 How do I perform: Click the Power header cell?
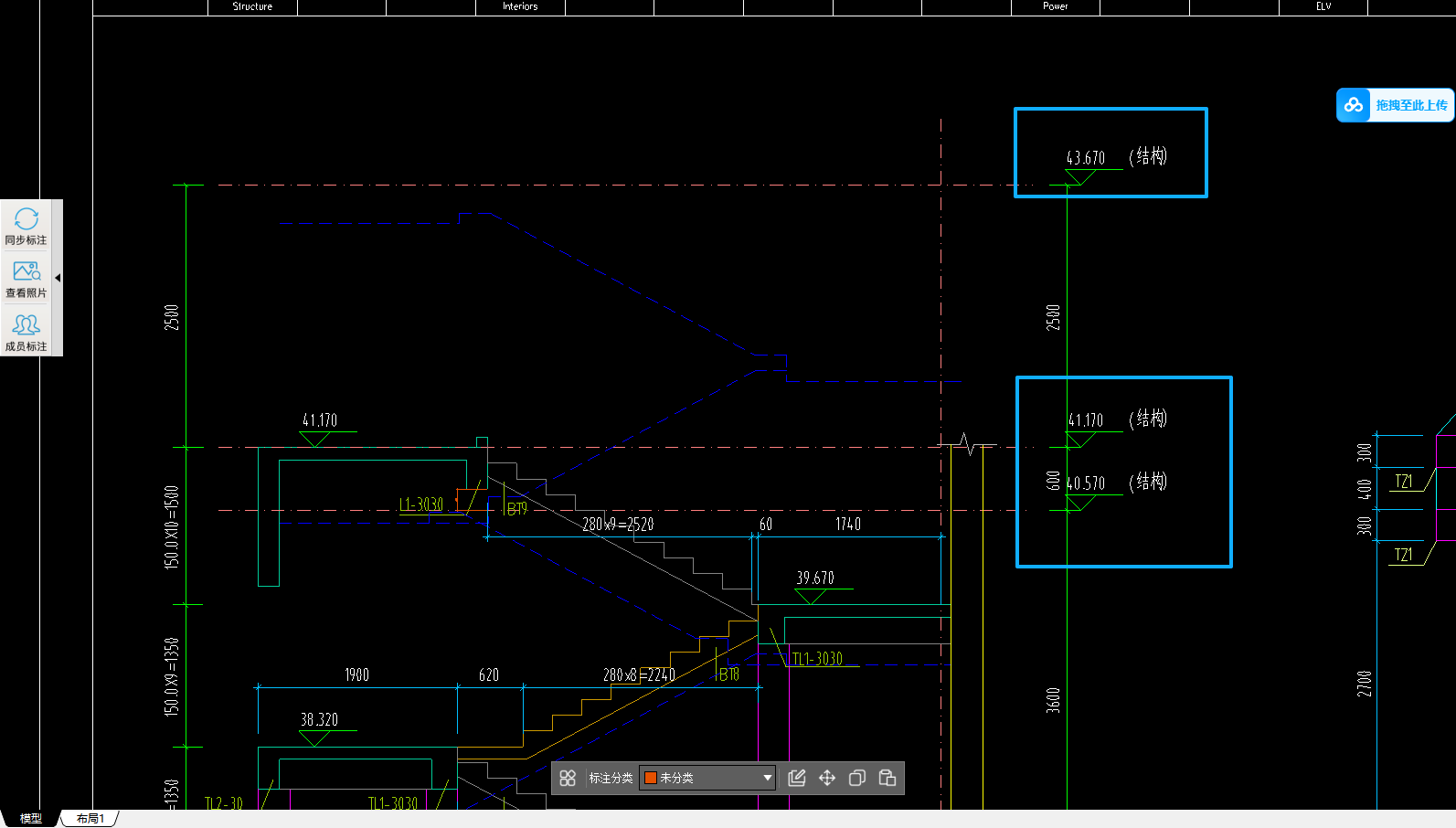[1056, 6]
